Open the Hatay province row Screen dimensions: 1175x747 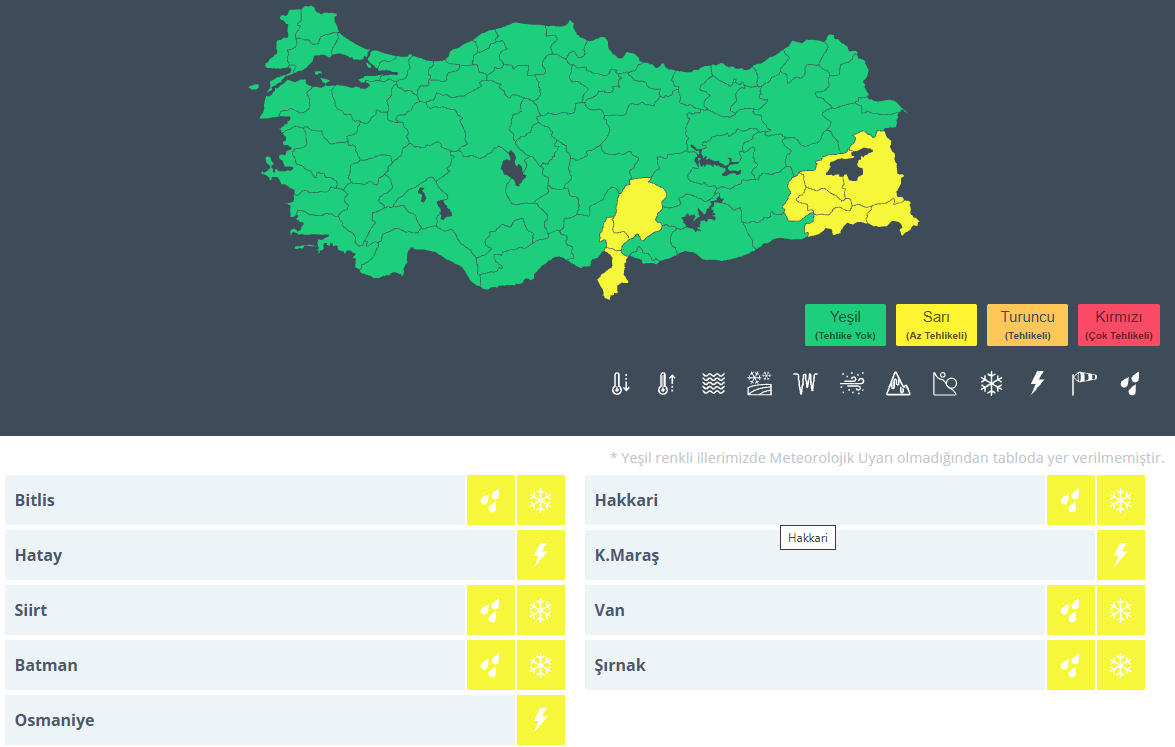(260, 555)
